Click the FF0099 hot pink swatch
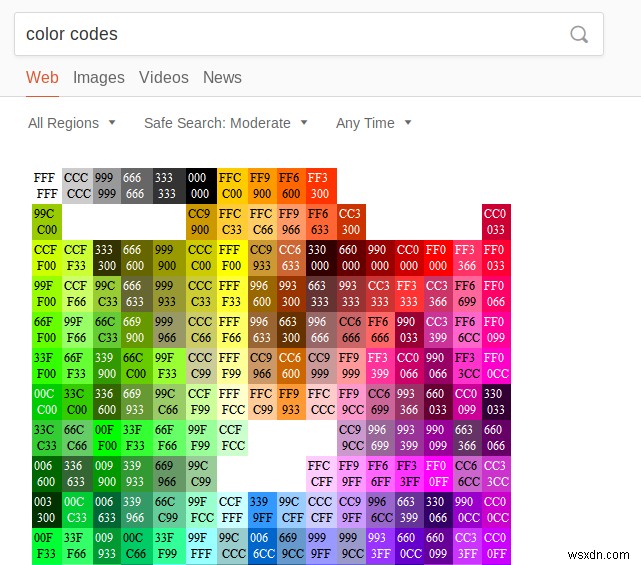This screenshot has height=565, width=641. (496, 330)
